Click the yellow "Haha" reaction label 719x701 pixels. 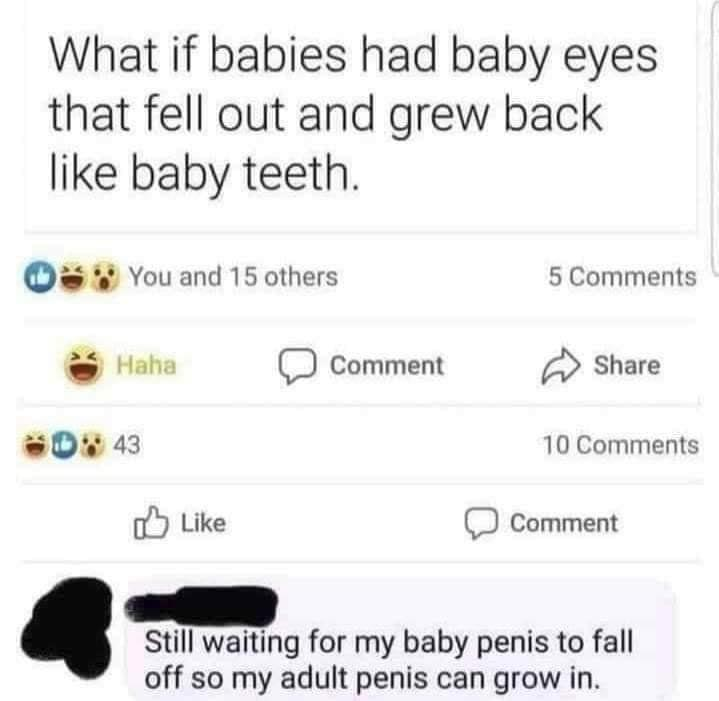(146, 365)
